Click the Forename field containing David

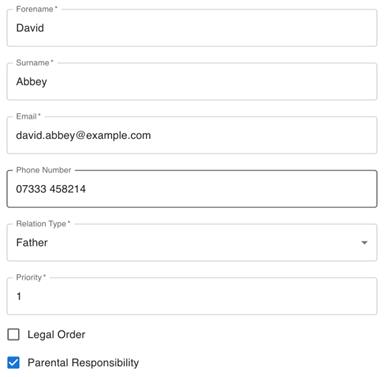click(x=192, y=28)
